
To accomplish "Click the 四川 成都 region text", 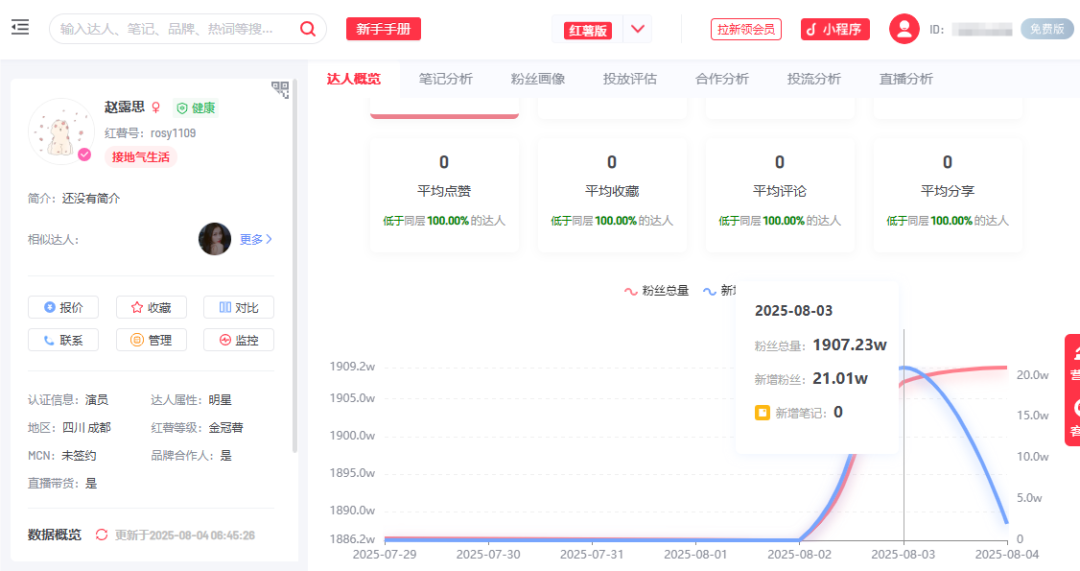I will point(86,427).
